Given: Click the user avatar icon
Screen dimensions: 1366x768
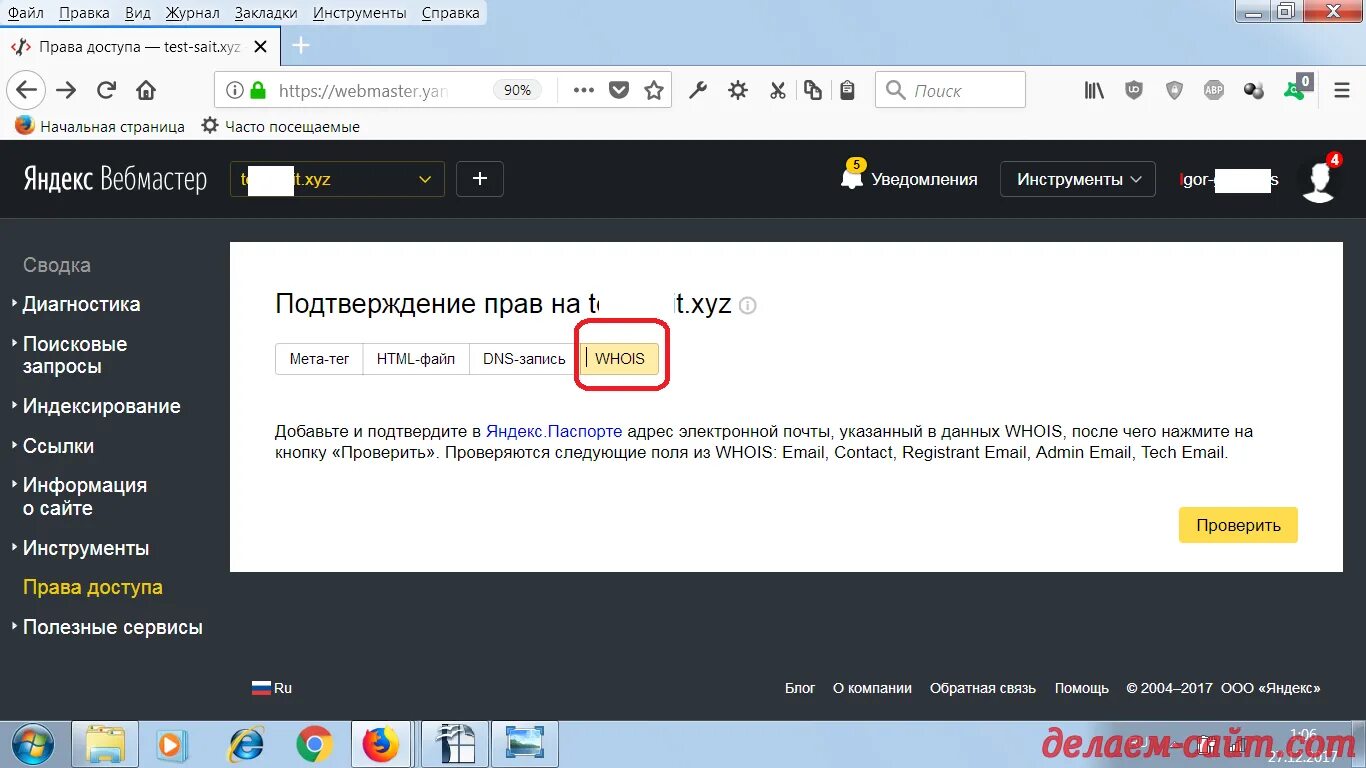Looking at the screenshot, I should pyautogui.click(x=1318, y=180).
